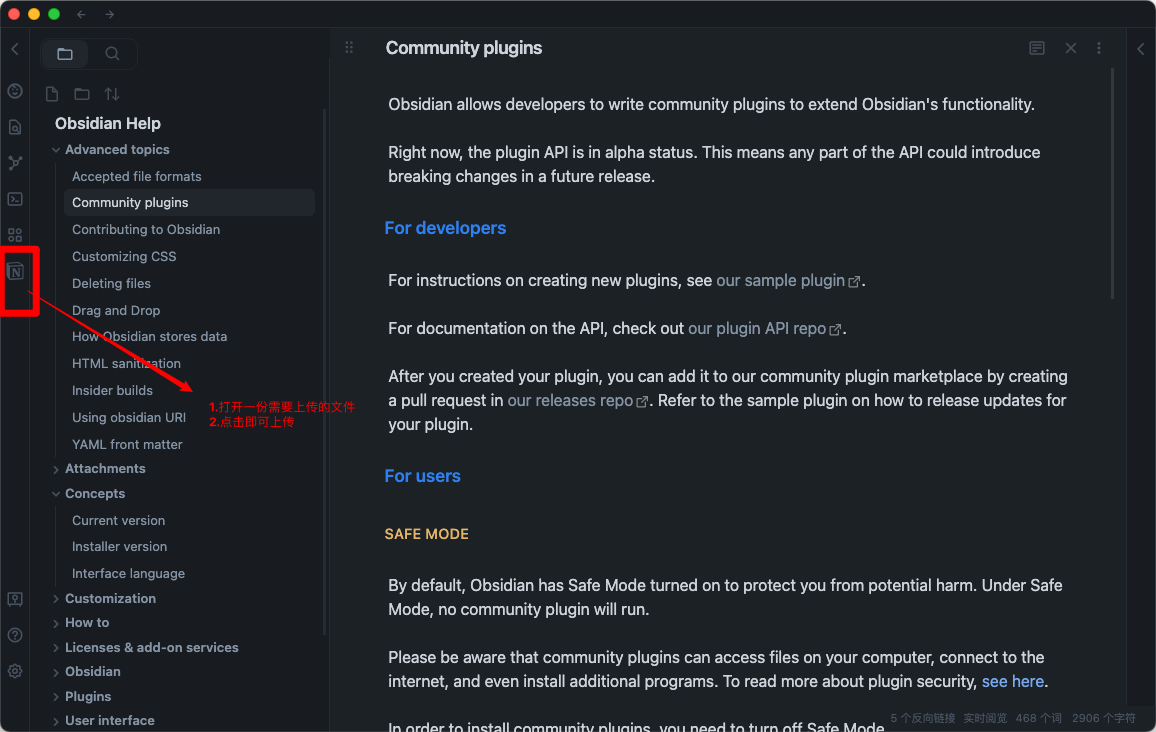
Task: Expand the Customization folder
Action: coord(56,599)
